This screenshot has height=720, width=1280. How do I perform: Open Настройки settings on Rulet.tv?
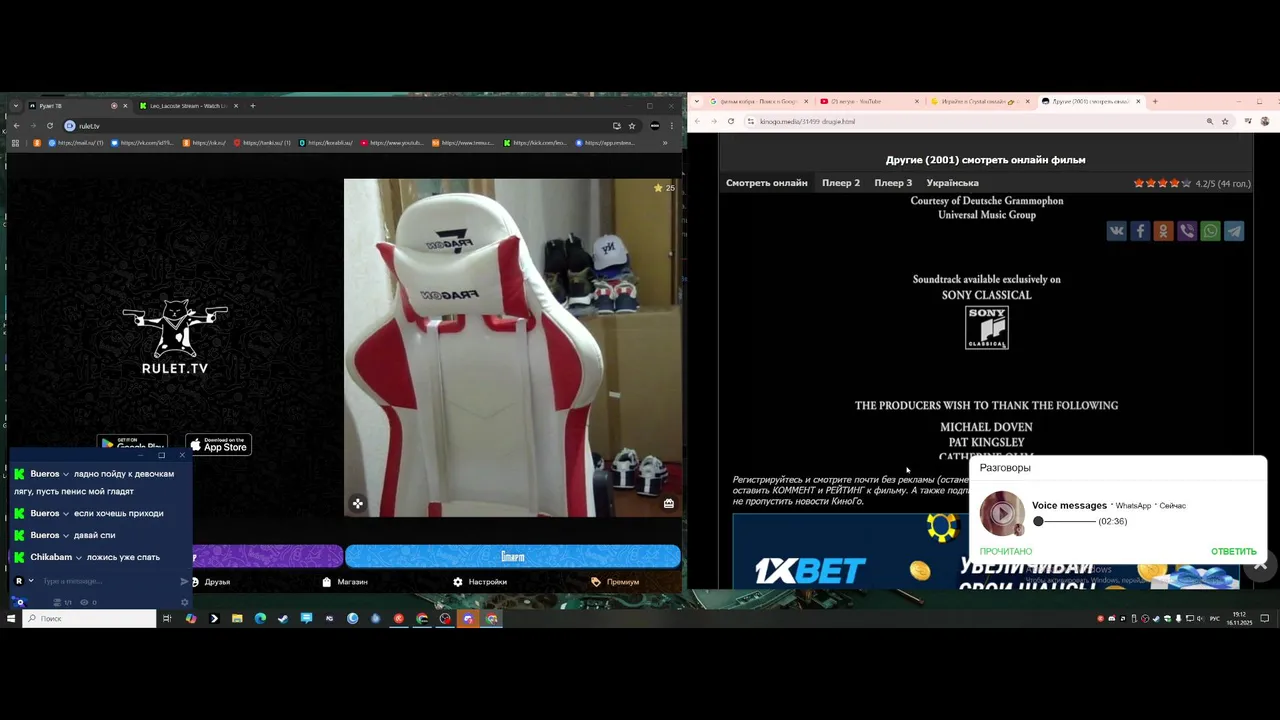point(480,582)
